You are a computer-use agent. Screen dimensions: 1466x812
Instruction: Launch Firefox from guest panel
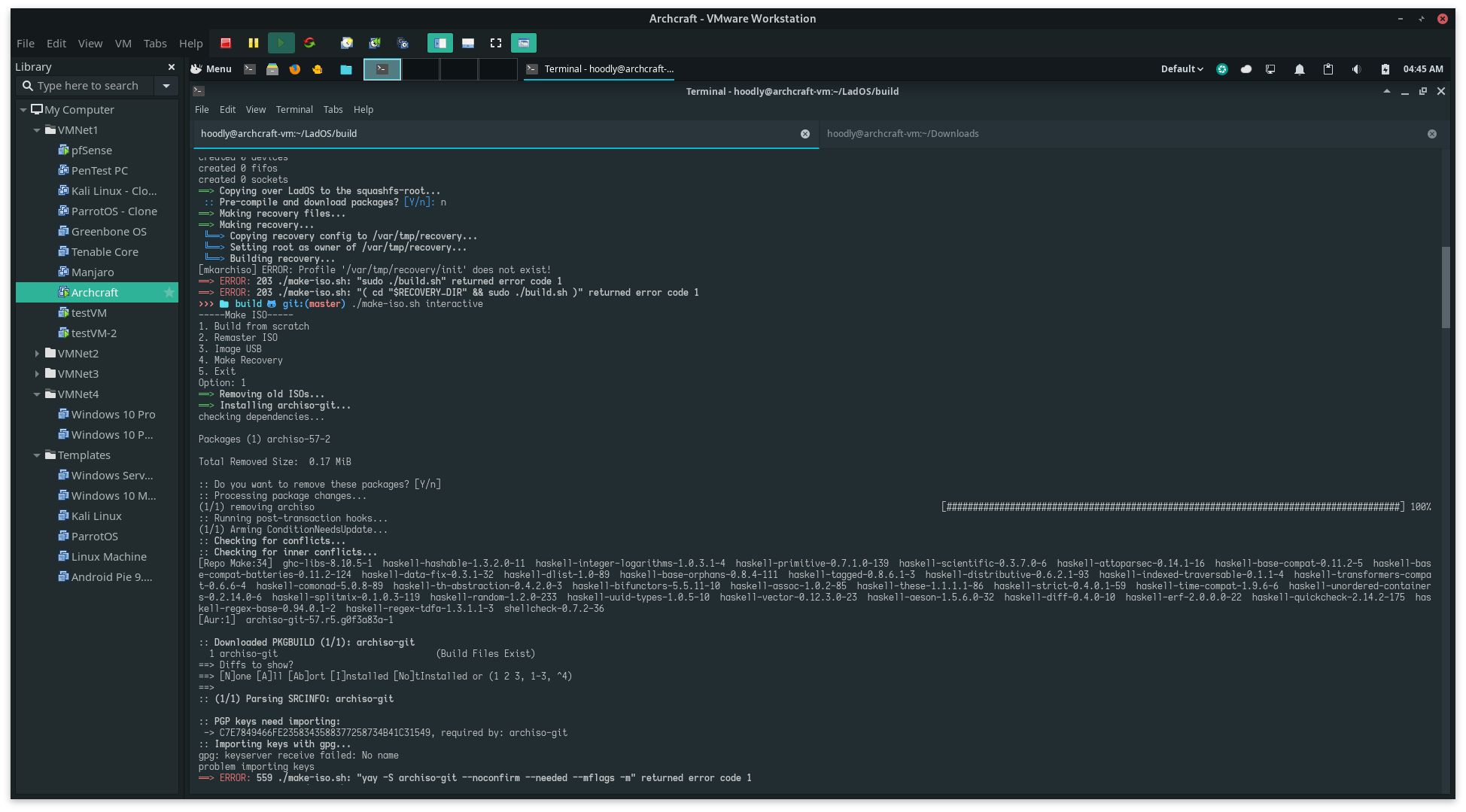point(295,68)
